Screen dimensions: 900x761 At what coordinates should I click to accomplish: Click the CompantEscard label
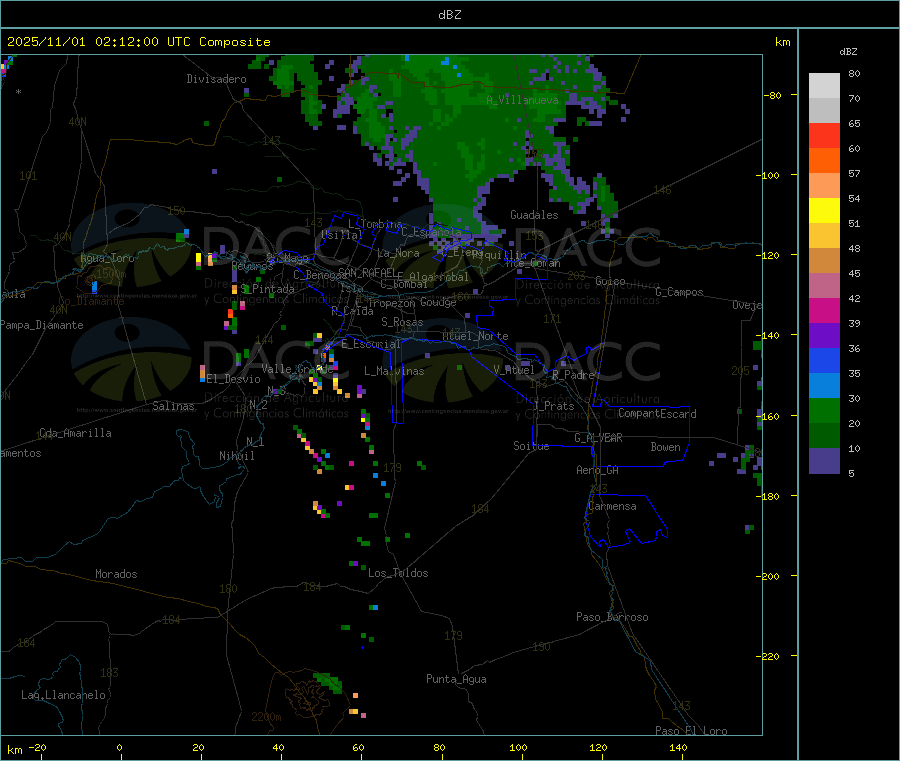coord(657,413)
